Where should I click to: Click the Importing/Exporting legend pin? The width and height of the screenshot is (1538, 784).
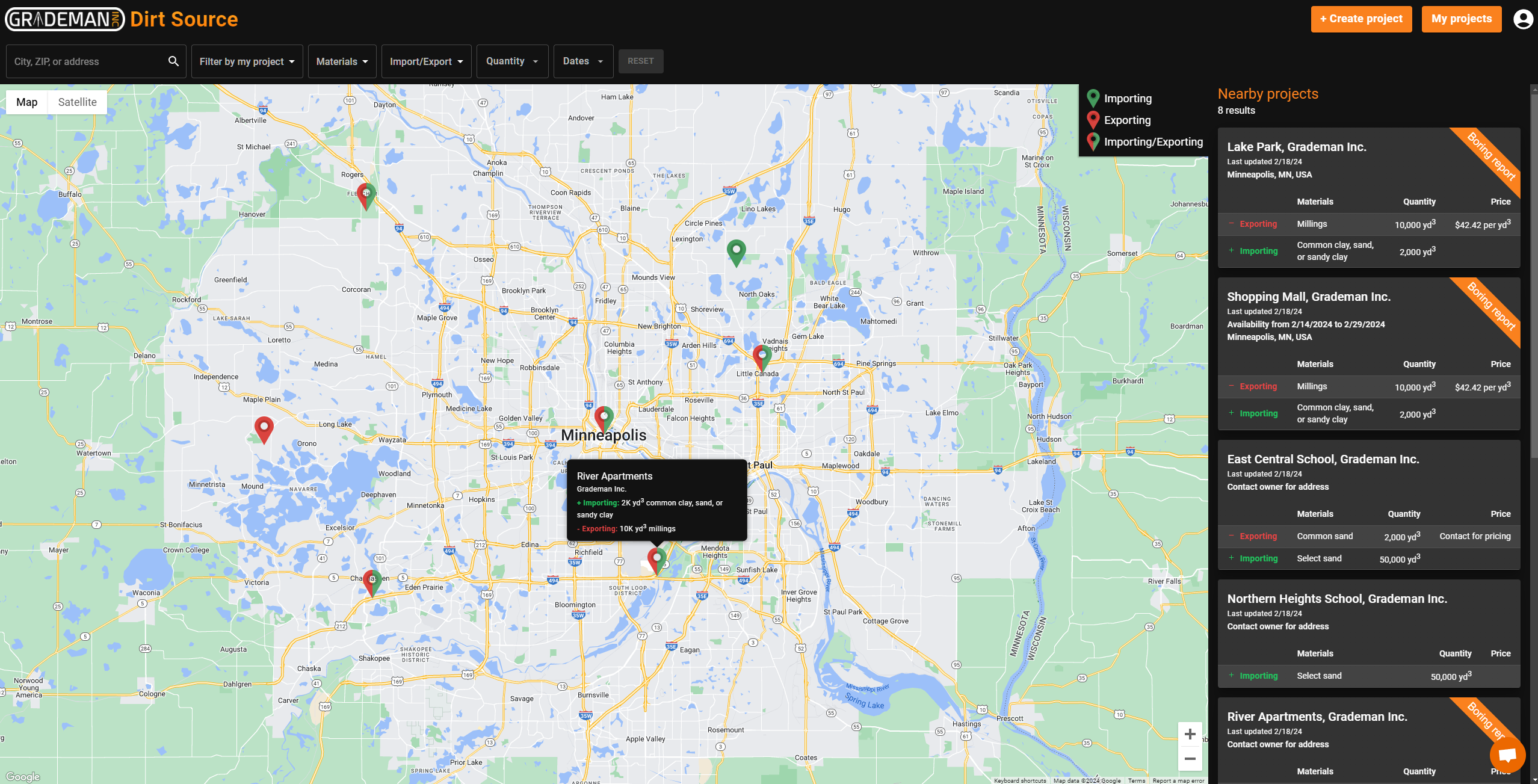(1093, 141)
